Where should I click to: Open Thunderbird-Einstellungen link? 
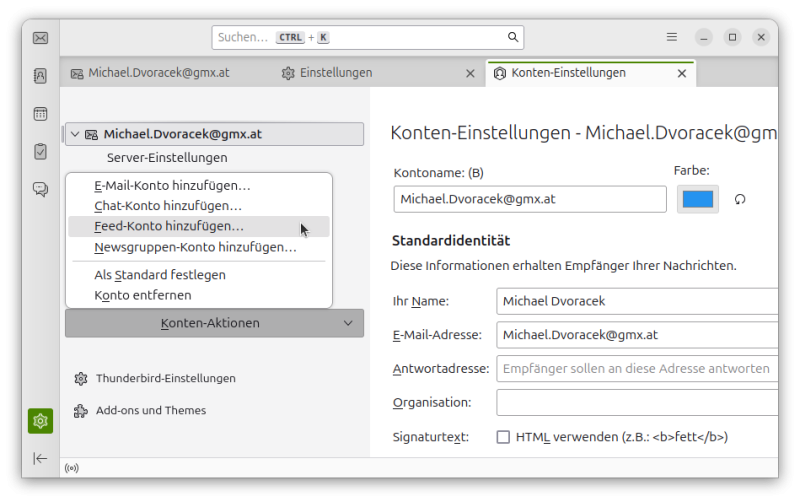[x=165, y=379]
